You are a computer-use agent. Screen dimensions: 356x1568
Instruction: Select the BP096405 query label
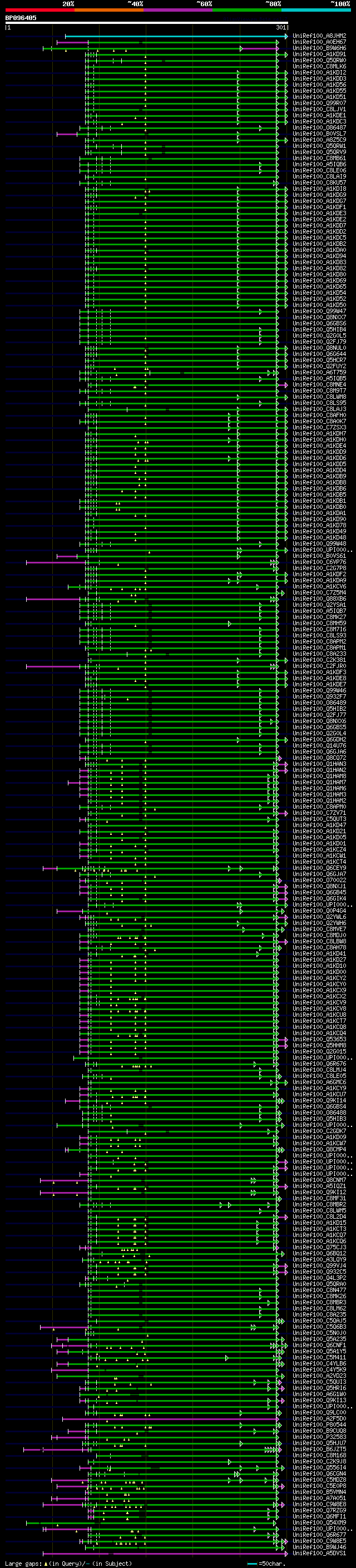coord(21,18)
